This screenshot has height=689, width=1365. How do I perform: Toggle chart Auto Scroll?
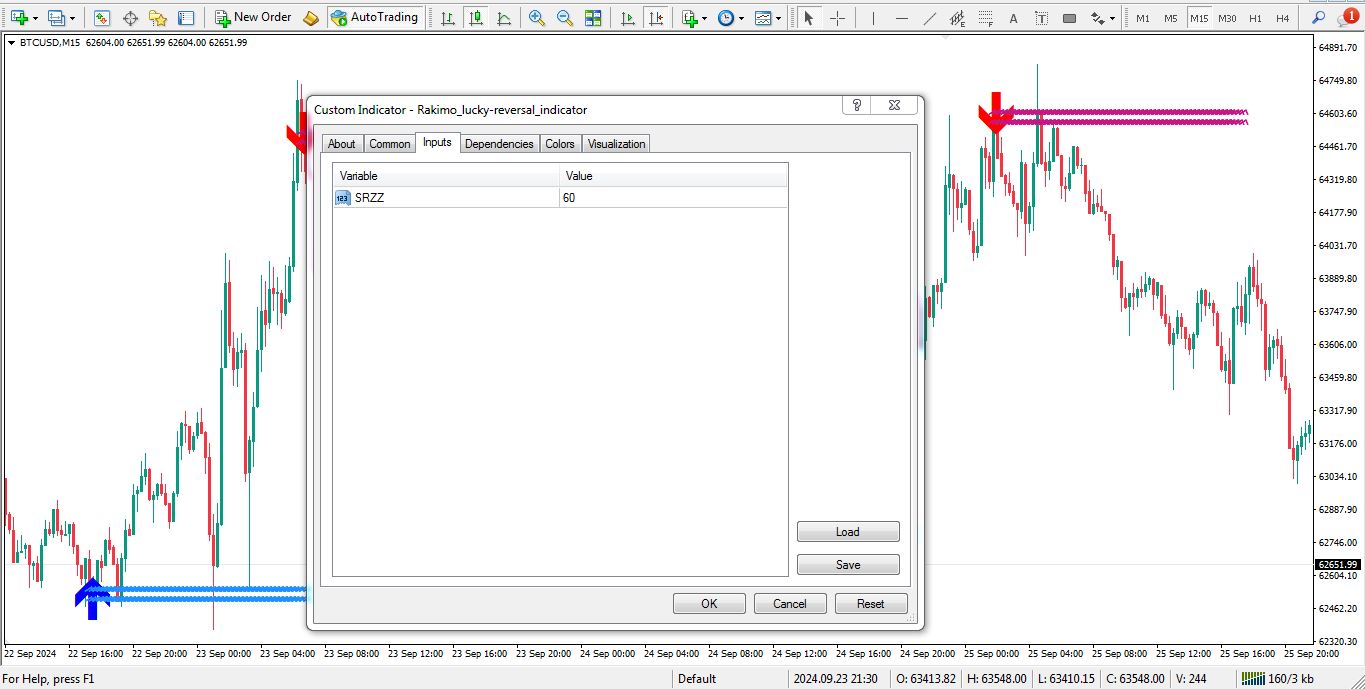tap(628, 17)
